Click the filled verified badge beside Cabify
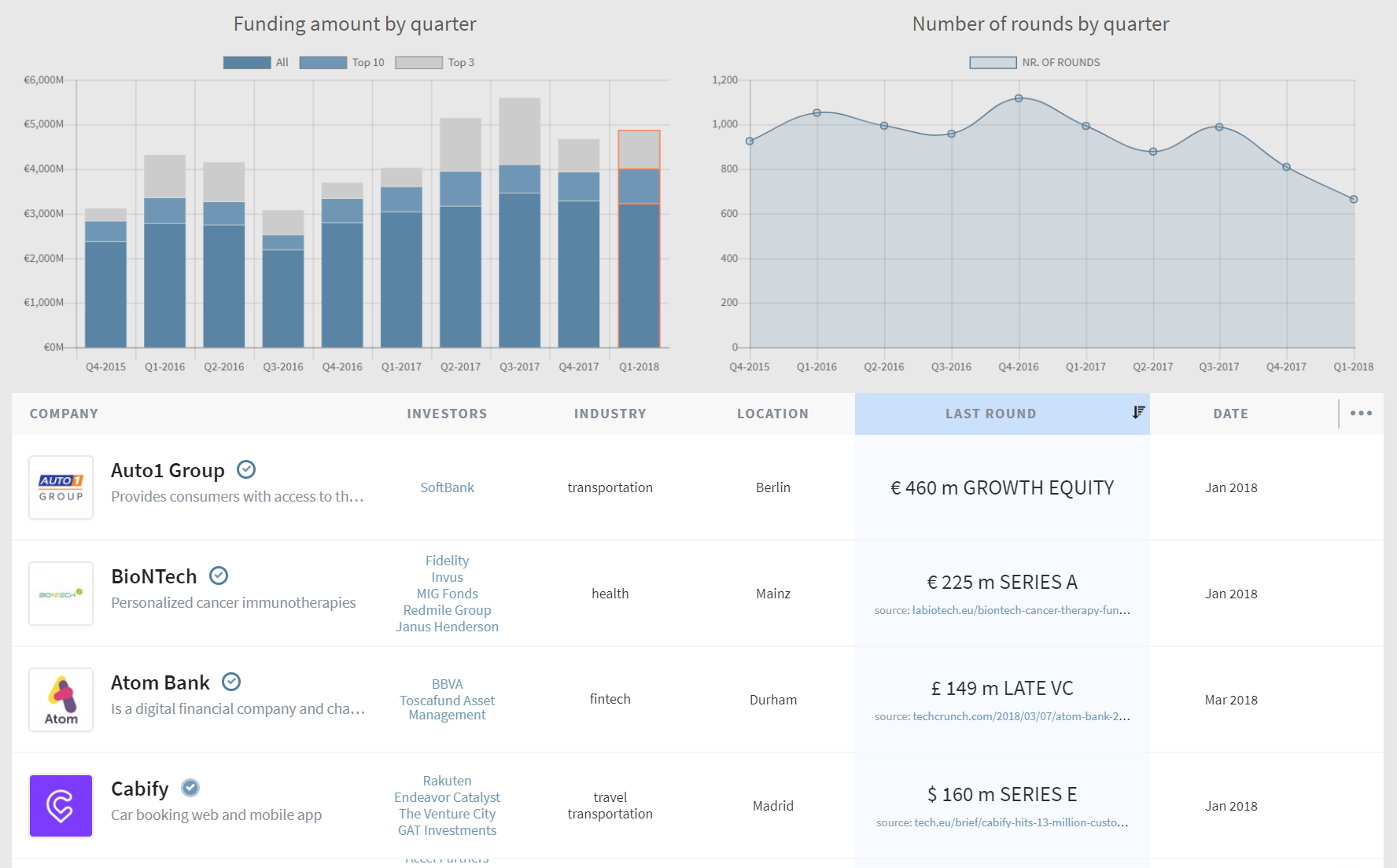The height and width of the screenshot is (868, 1397). pos(190,788)
